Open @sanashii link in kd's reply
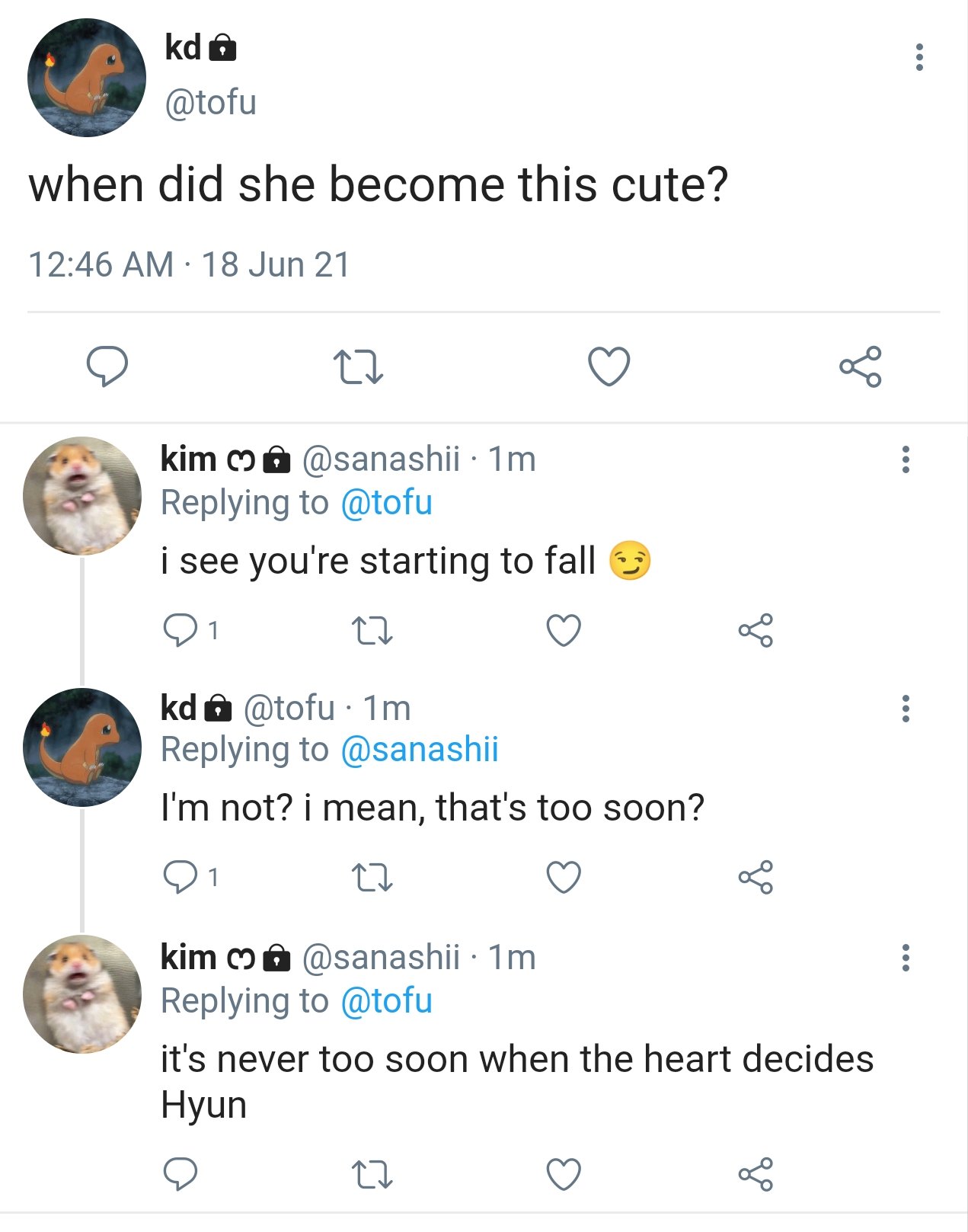Image resolution: width=968 pixels, height=1232 pixels. pyautogui.click(x=420, y=750)
